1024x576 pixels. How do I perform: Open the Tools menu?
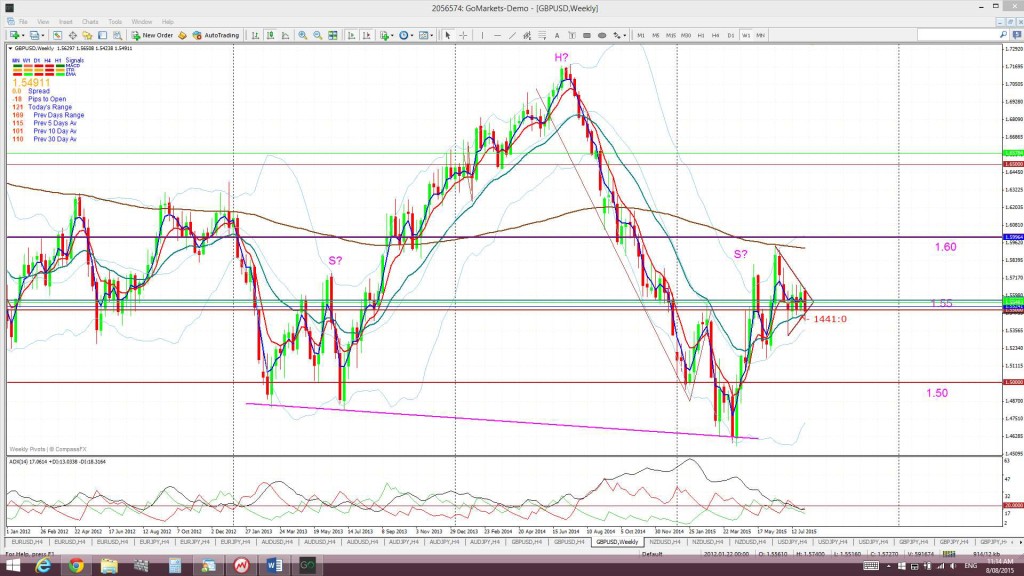point(115,22)
